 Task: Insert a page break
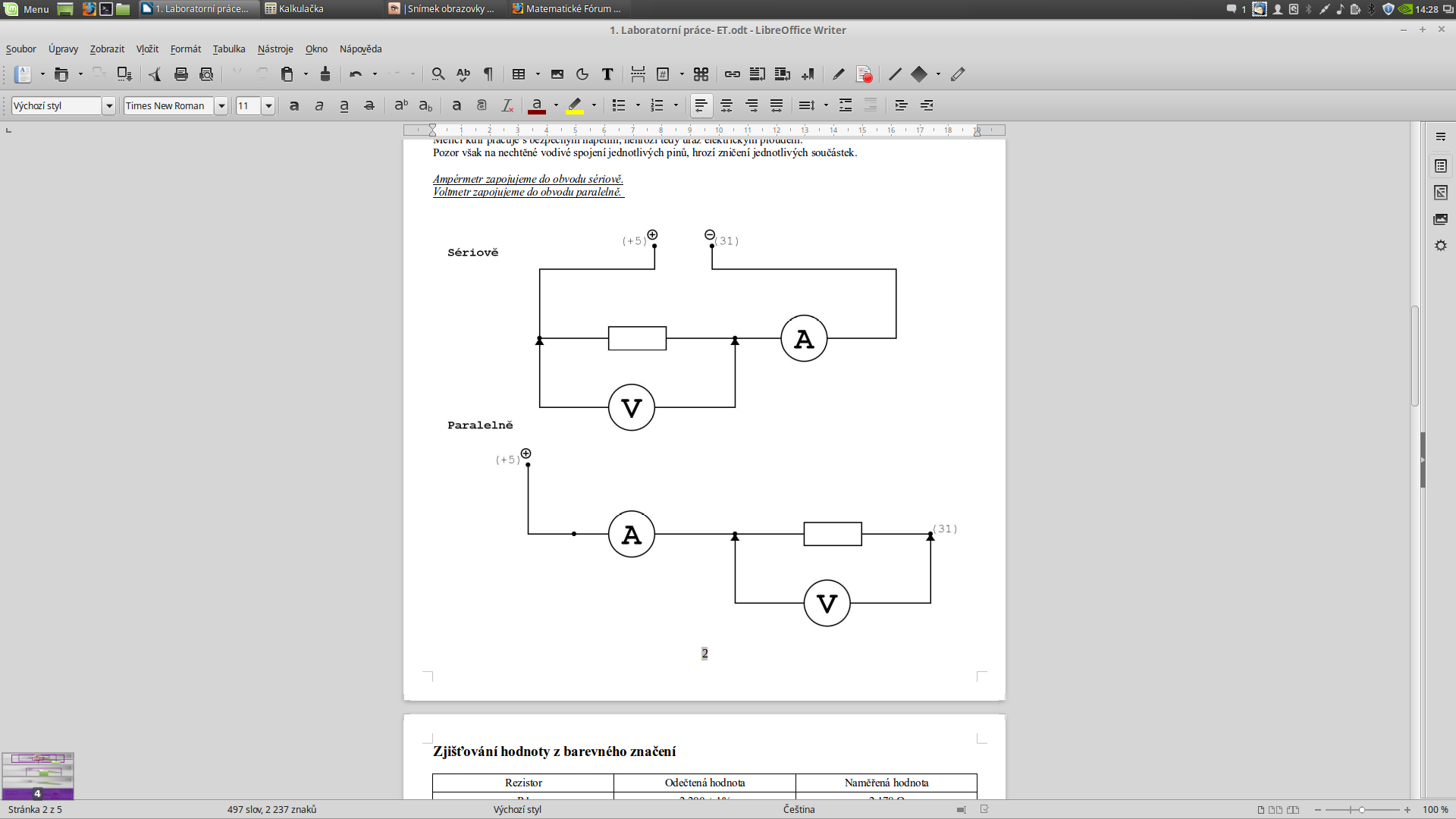tap(638, 74)
